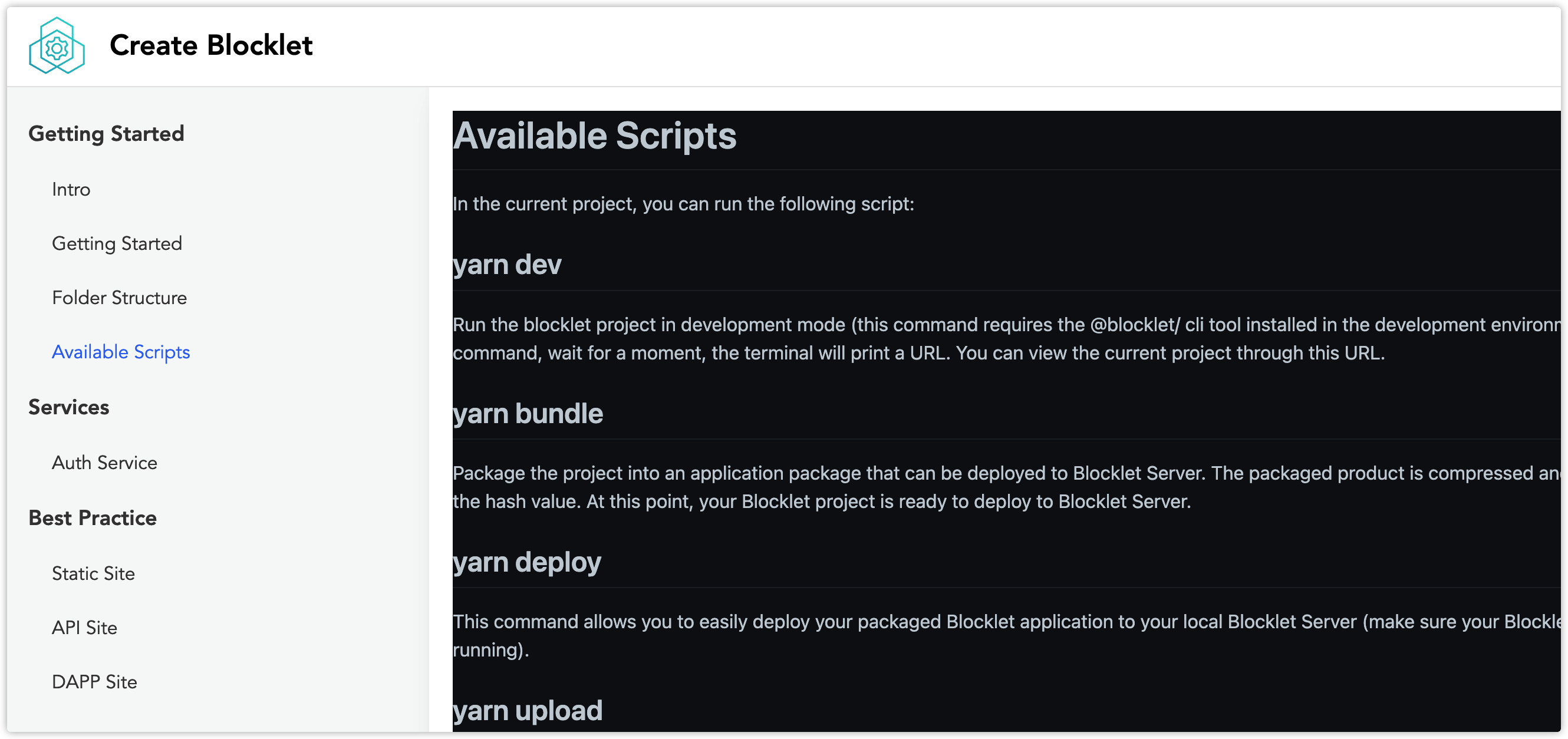
Task: Open the Intro page in sidebar
Action: pyautogui.click(x=71, y=190)
